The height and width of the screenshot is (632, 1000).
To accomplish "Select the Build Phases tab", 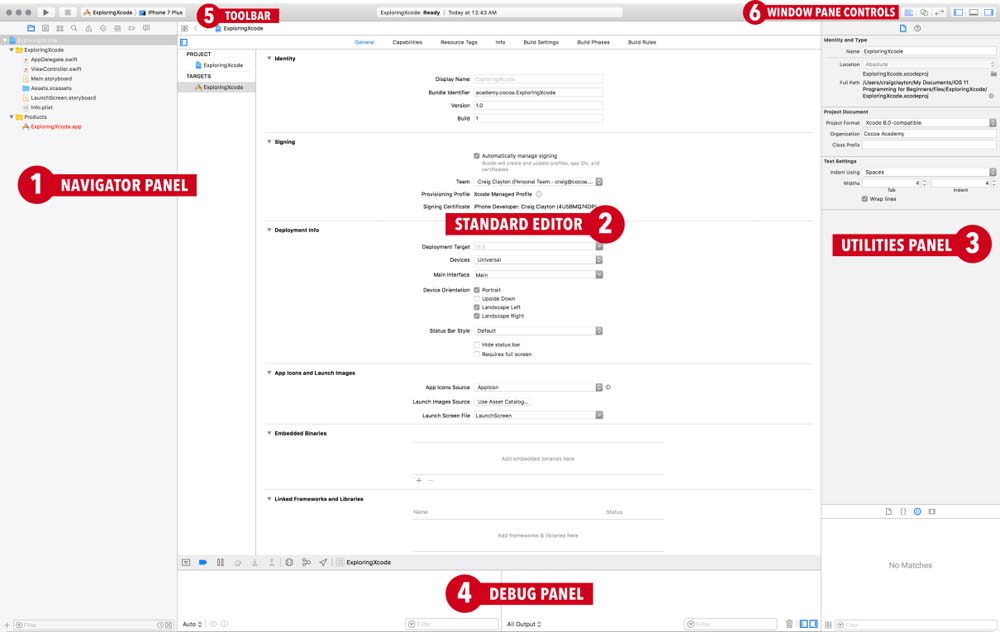I will (593, 42).
